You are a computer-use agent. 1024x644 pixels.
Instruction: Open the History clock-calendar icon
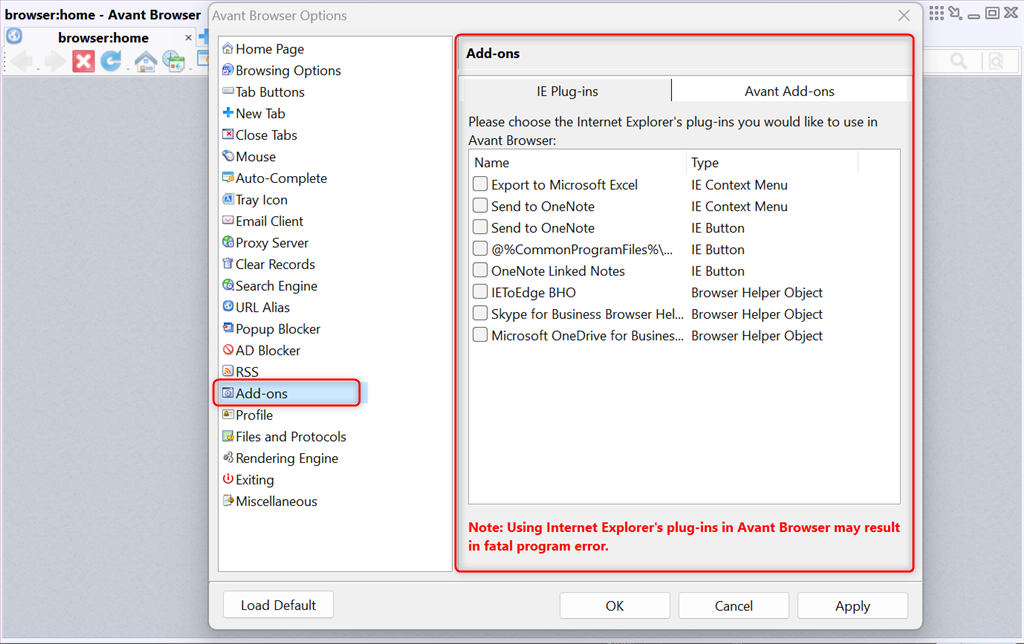click(173, 61)
